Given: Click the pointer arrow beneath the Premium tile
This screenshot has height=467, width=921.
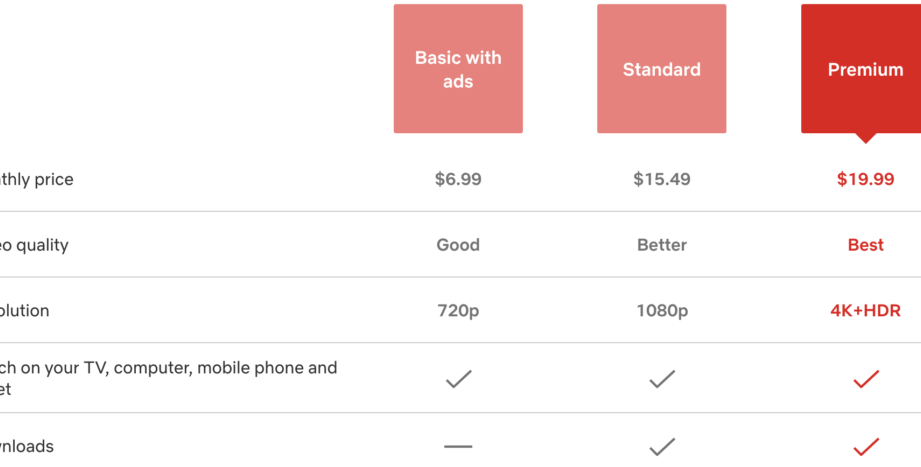Looking at the screenshot, I should [866, 138].
